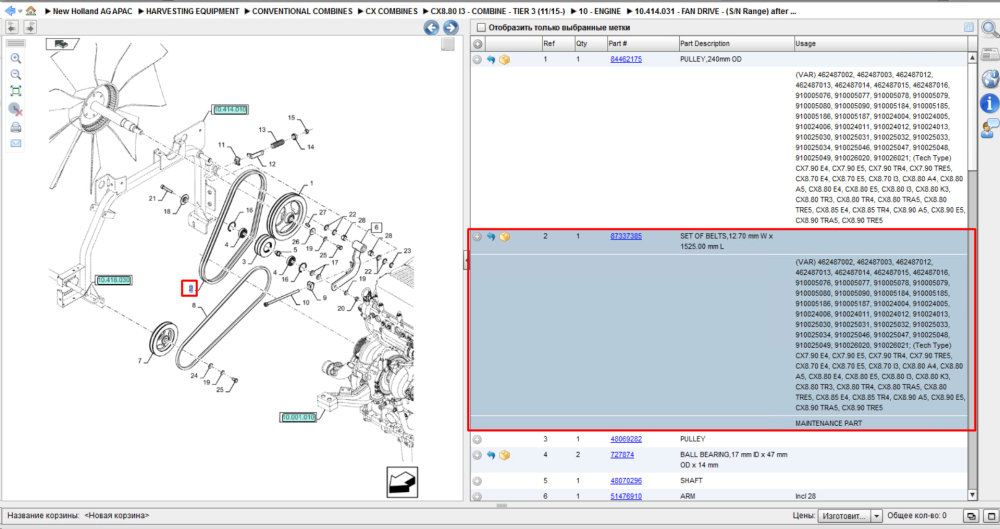Viewport: 1000px width, 529px height.
Task: Zoom out on the diagram
Action: (16, 75)
